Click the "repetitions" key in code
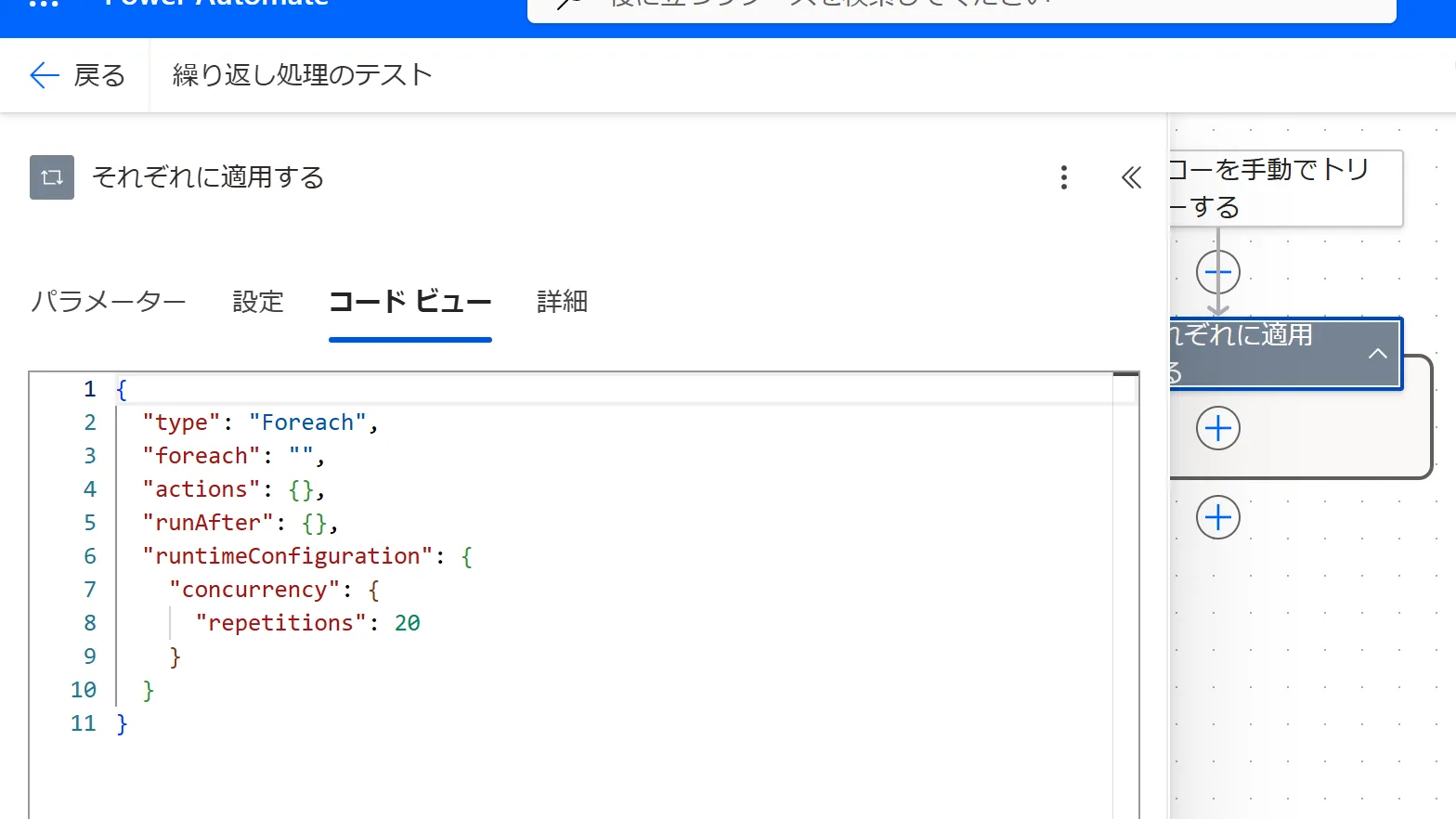Image resolution: width=1456 pixels, height=819 pixels. coord(280,623)
